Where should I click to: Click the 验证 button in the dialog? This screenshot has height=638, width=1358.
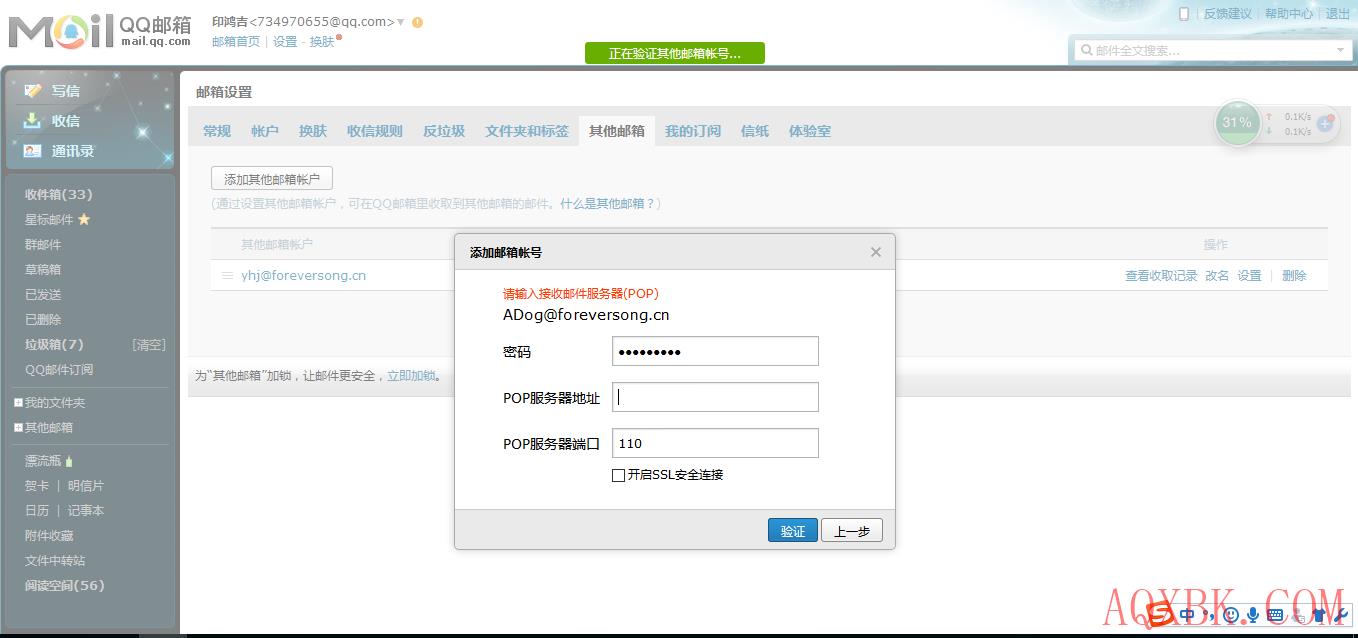pos(793,531)
